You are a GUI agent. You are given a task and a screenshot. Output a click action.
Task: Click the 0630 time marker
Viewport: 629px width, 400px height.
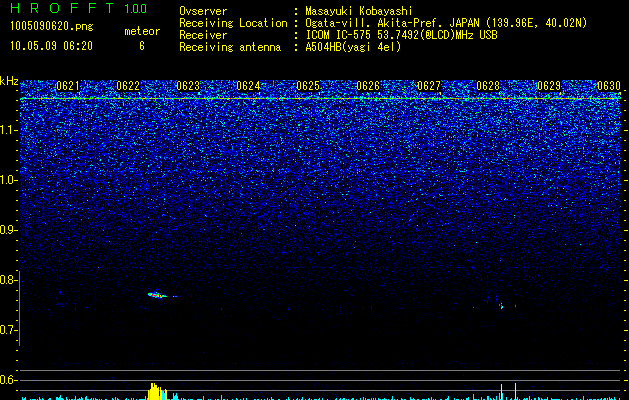pyautogui.click(x=609, y=86)
